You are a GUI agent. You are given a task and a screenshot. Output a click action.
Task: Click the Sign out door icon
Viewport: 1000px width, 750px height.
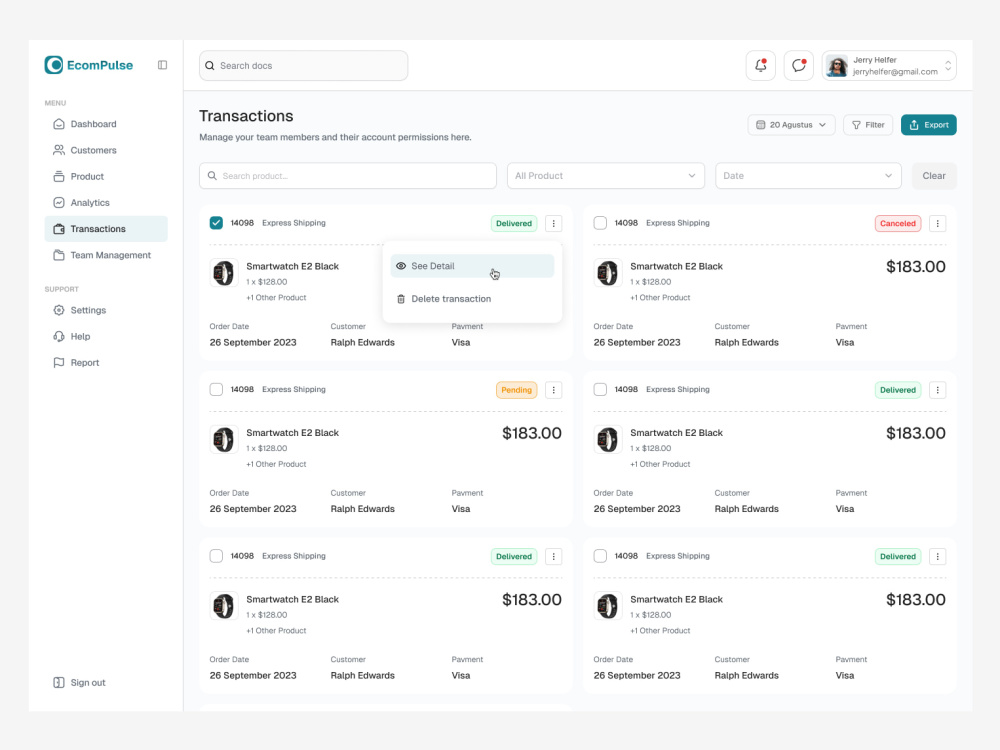pyautogui.click(x=59, y=682)
